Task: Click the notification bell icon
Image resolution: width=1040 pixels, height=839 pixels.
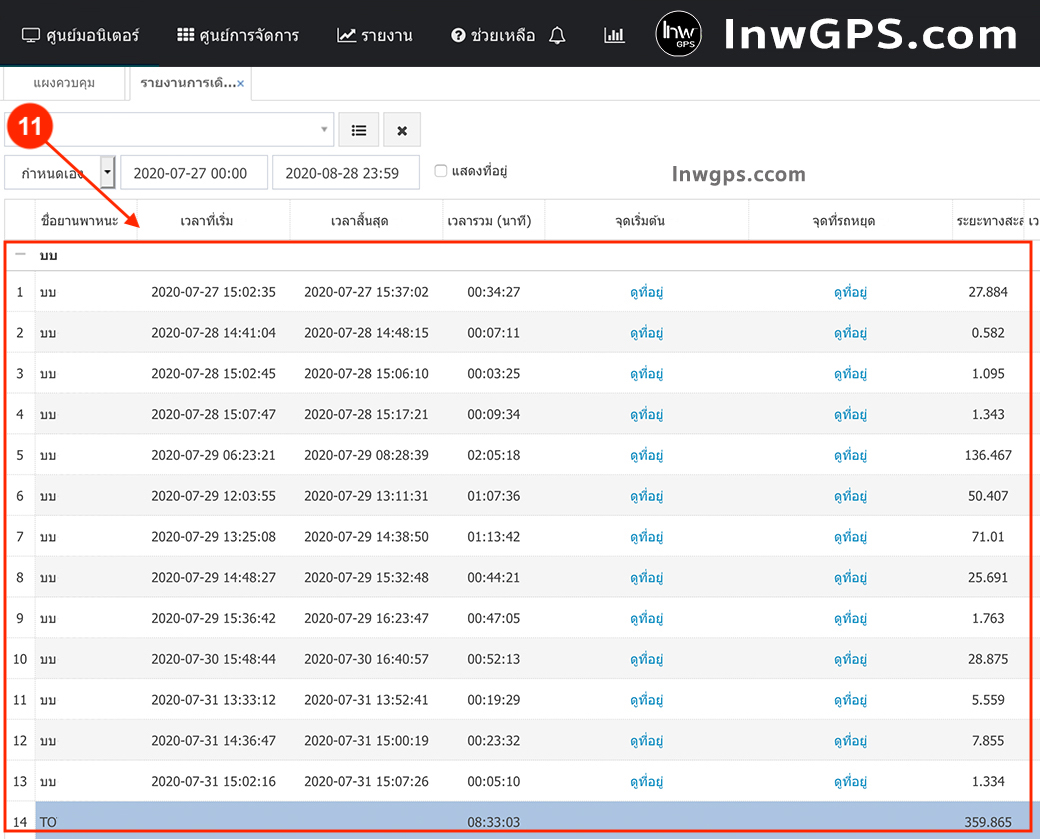Action: tap(558, 36)
